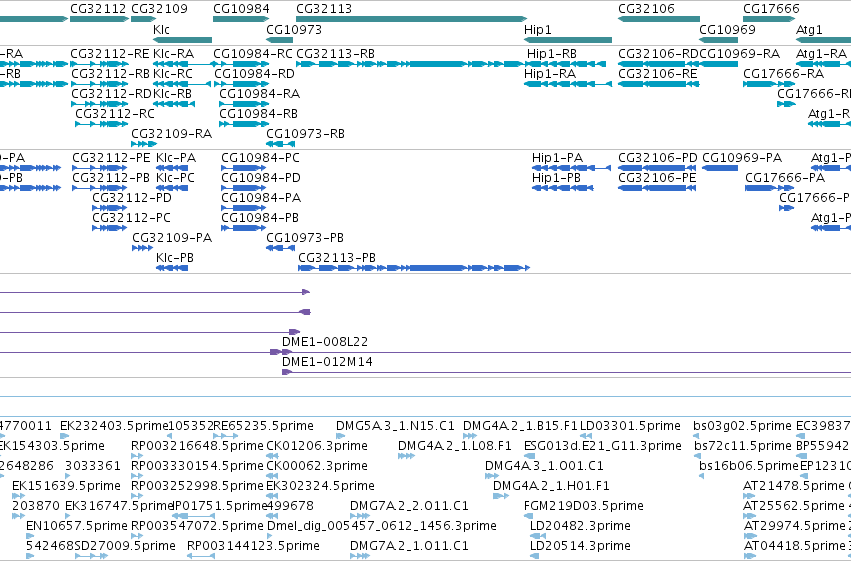This screenshot has height=561, width=851.
Task: Click the CG17666 gene label
Action: click(771, 9)
